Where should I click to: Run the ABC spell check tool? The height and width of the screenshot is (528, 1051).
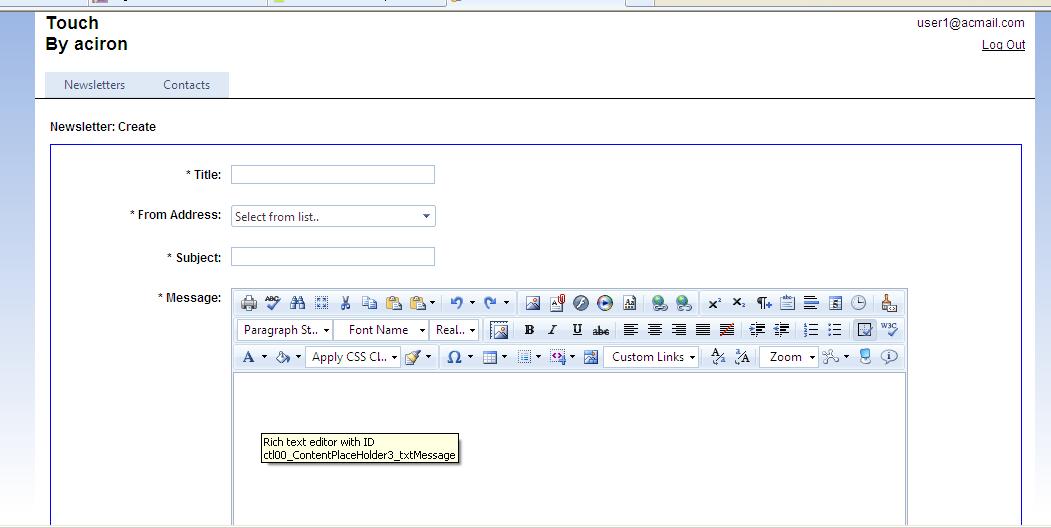273,303
